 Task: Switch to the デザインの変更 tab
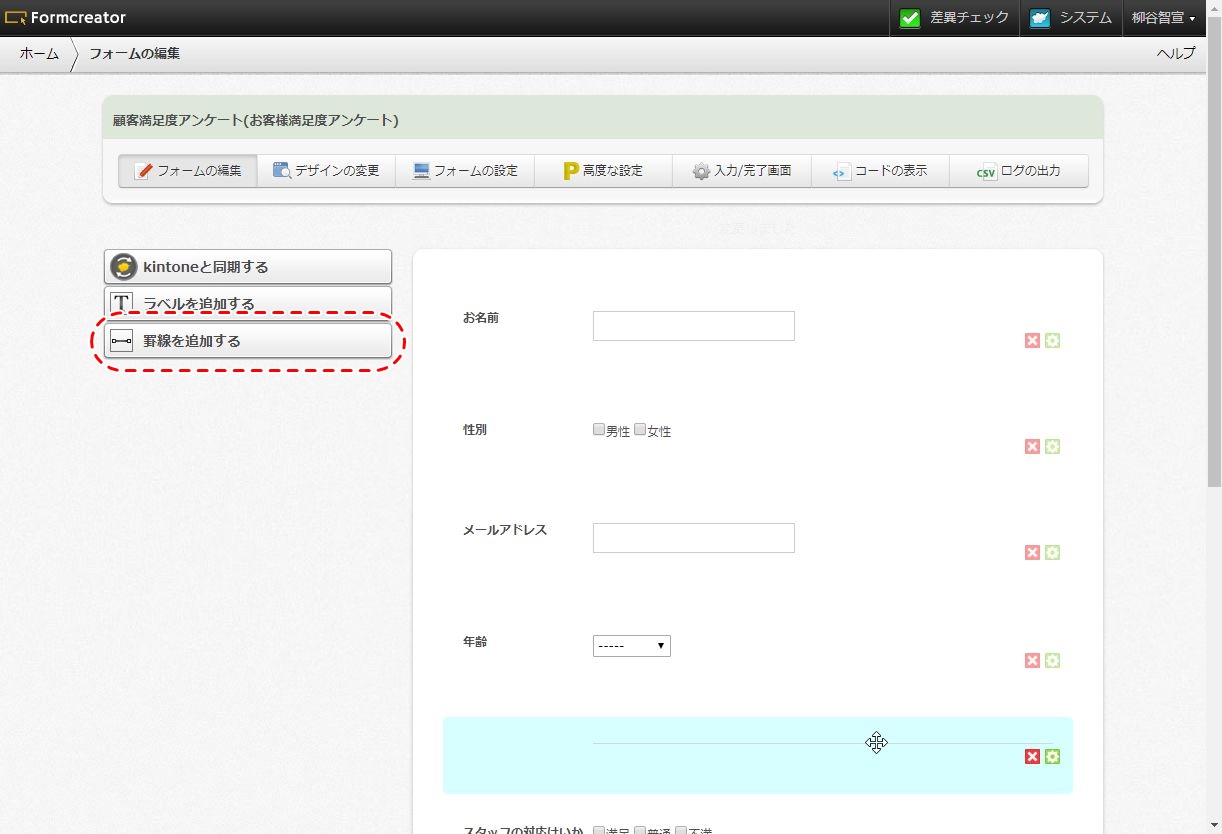[x=326, y=171]
